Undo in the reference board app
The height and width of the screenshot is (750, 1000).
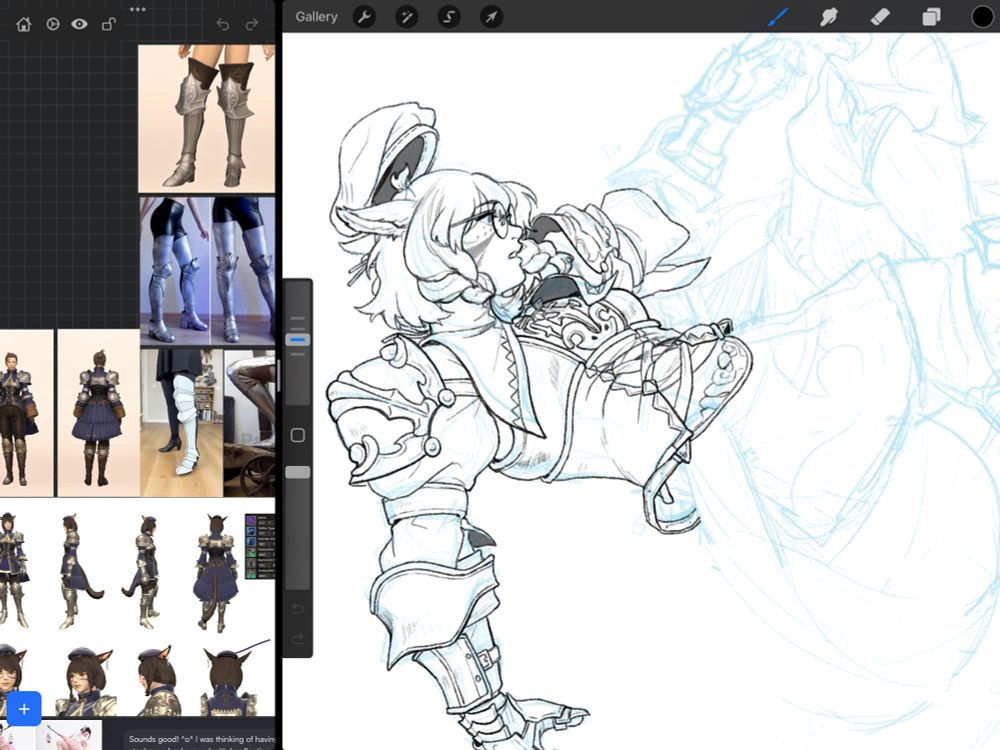(x=223, y=24)
